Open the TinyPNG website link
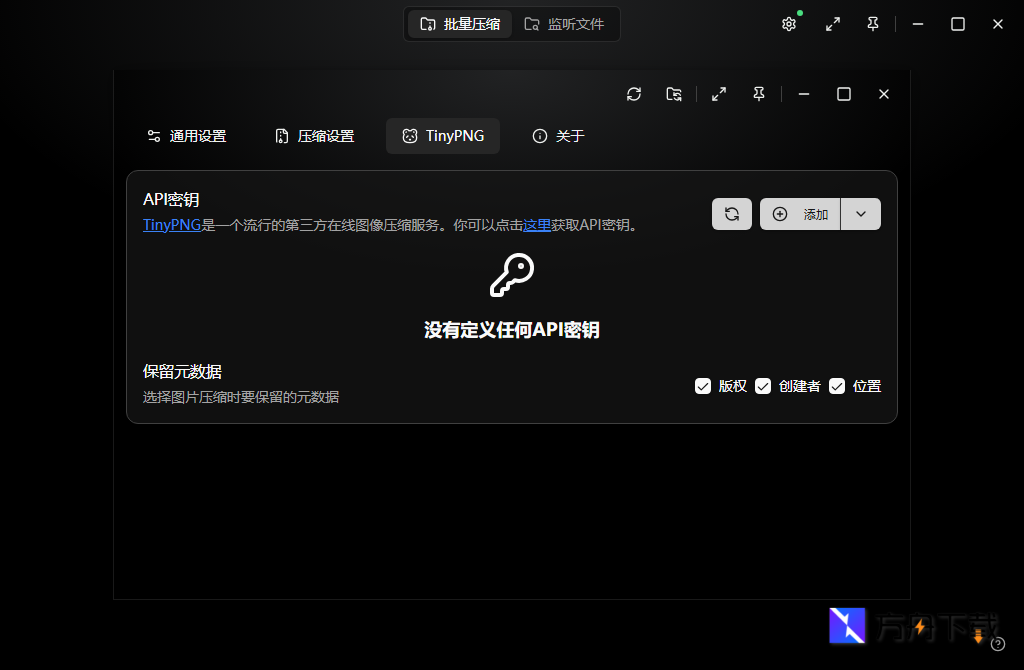The width and height of the screenshot is (1024, 670). coord(171,225)
